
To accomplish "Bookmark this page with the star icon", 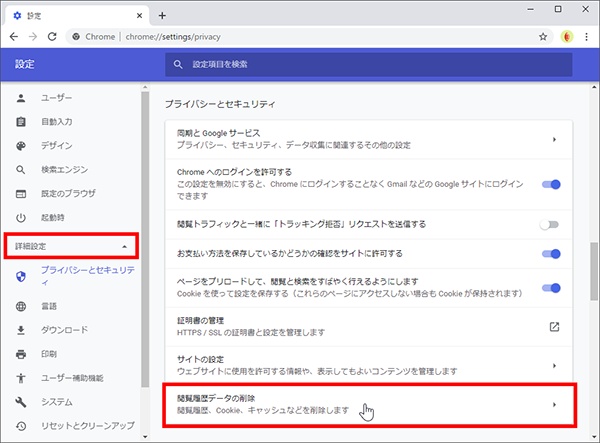I will 543,37.
